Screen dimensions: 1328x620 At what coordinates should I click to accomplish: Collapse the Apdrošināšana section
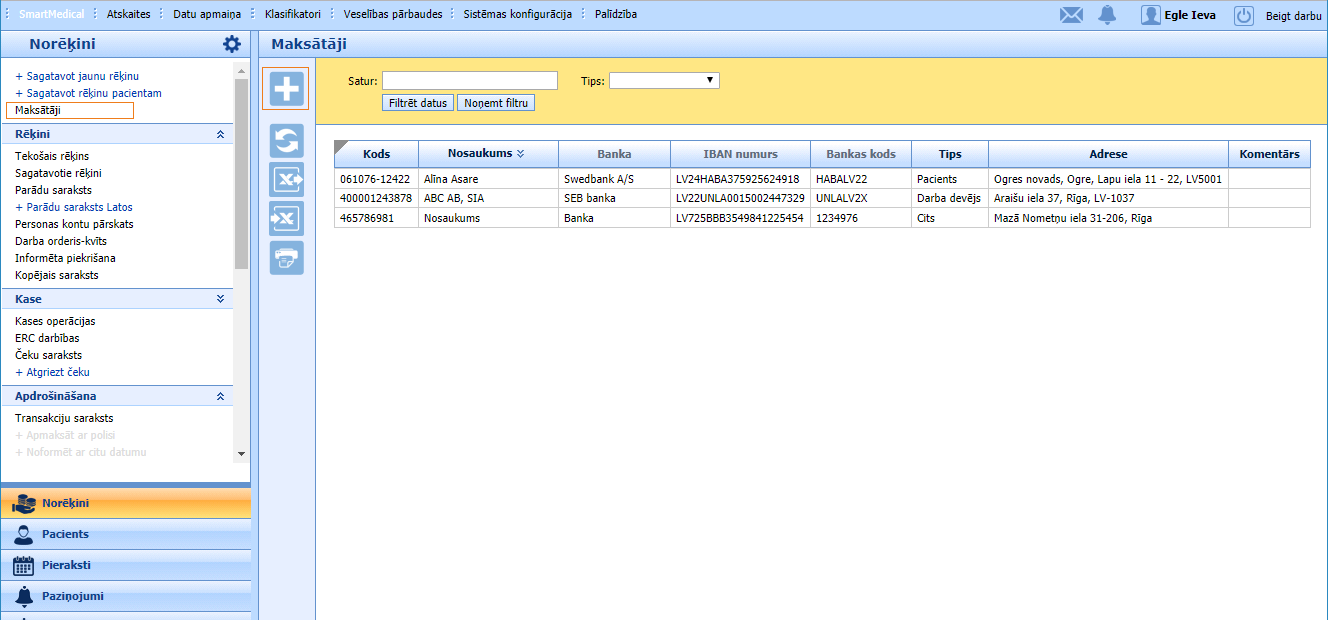(x=220, y=396)
